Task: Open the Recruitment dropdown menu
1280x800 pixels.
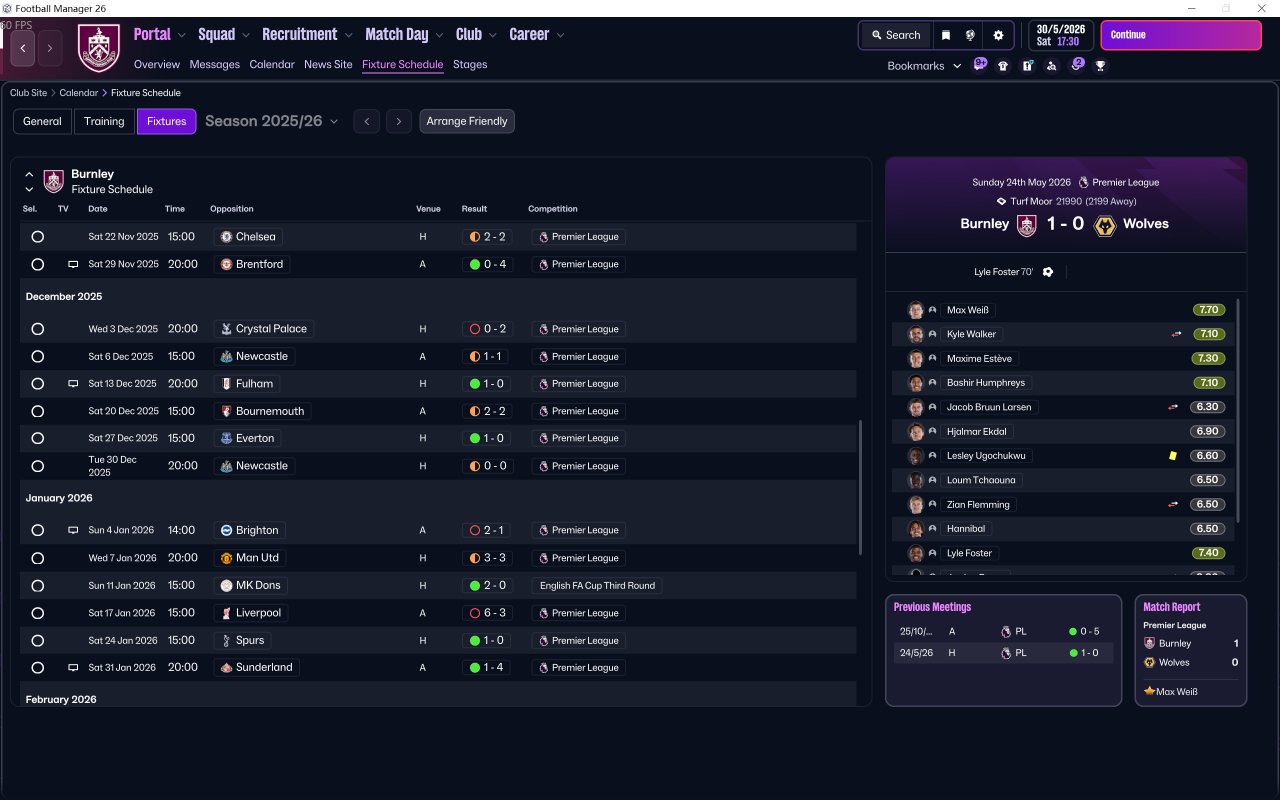Action: [308, 34]
